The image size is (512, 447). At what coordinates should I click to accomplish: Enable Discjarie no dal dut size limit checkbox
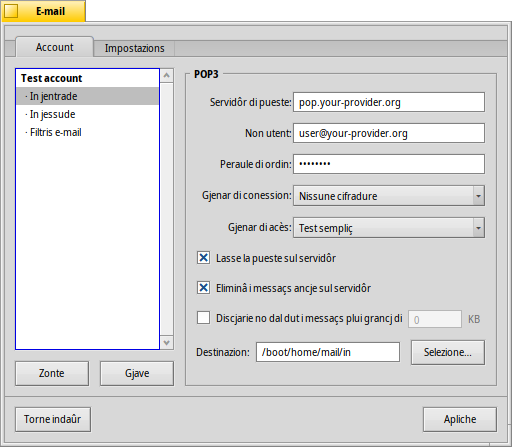point(203,318)
